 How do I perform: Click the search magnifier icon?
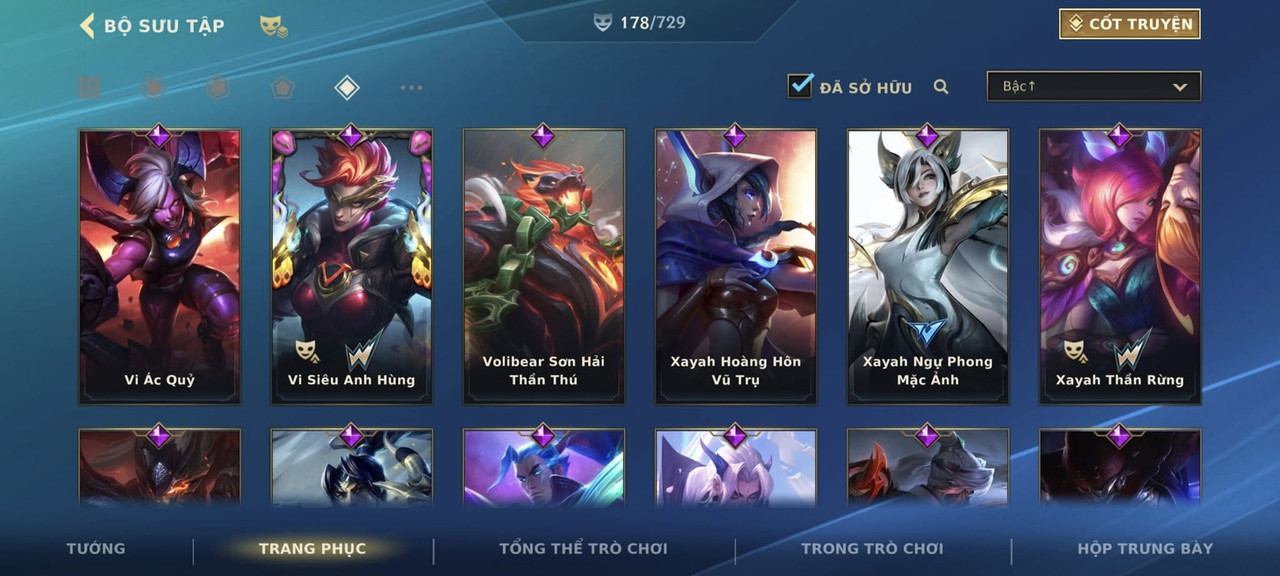click(941, 87)
